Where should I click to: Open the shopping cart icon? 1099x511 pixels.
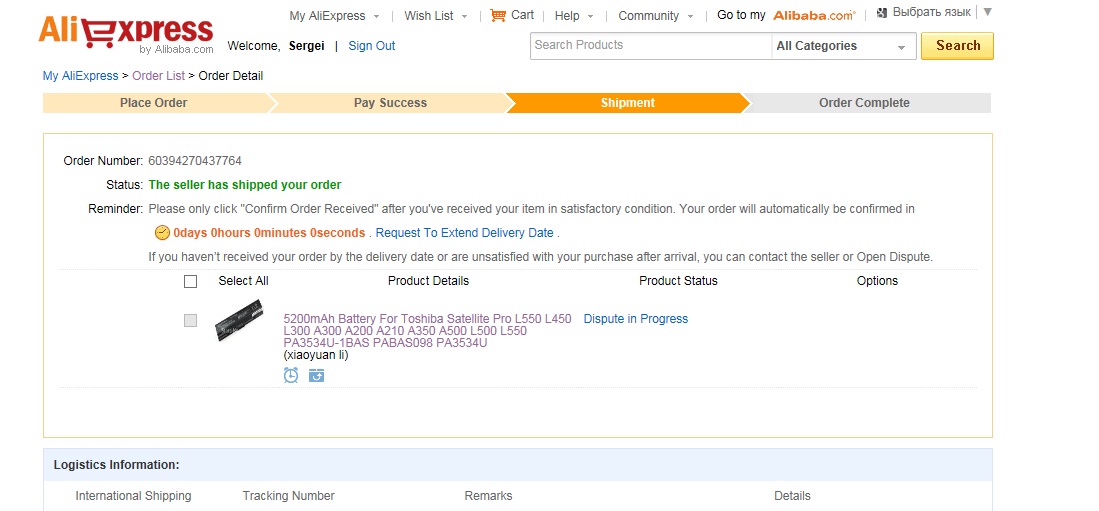tap(498, 15)
